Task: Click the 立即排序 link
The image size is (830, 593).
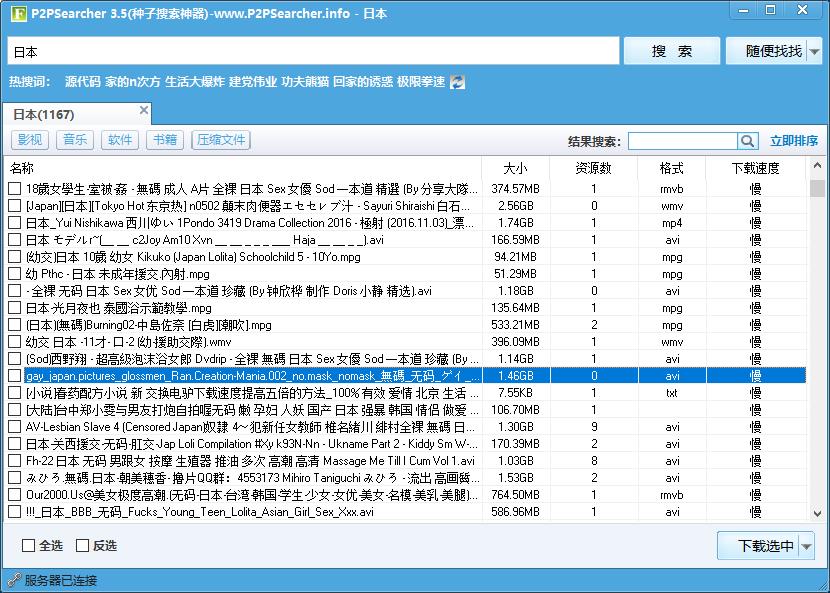Action: 793,141
